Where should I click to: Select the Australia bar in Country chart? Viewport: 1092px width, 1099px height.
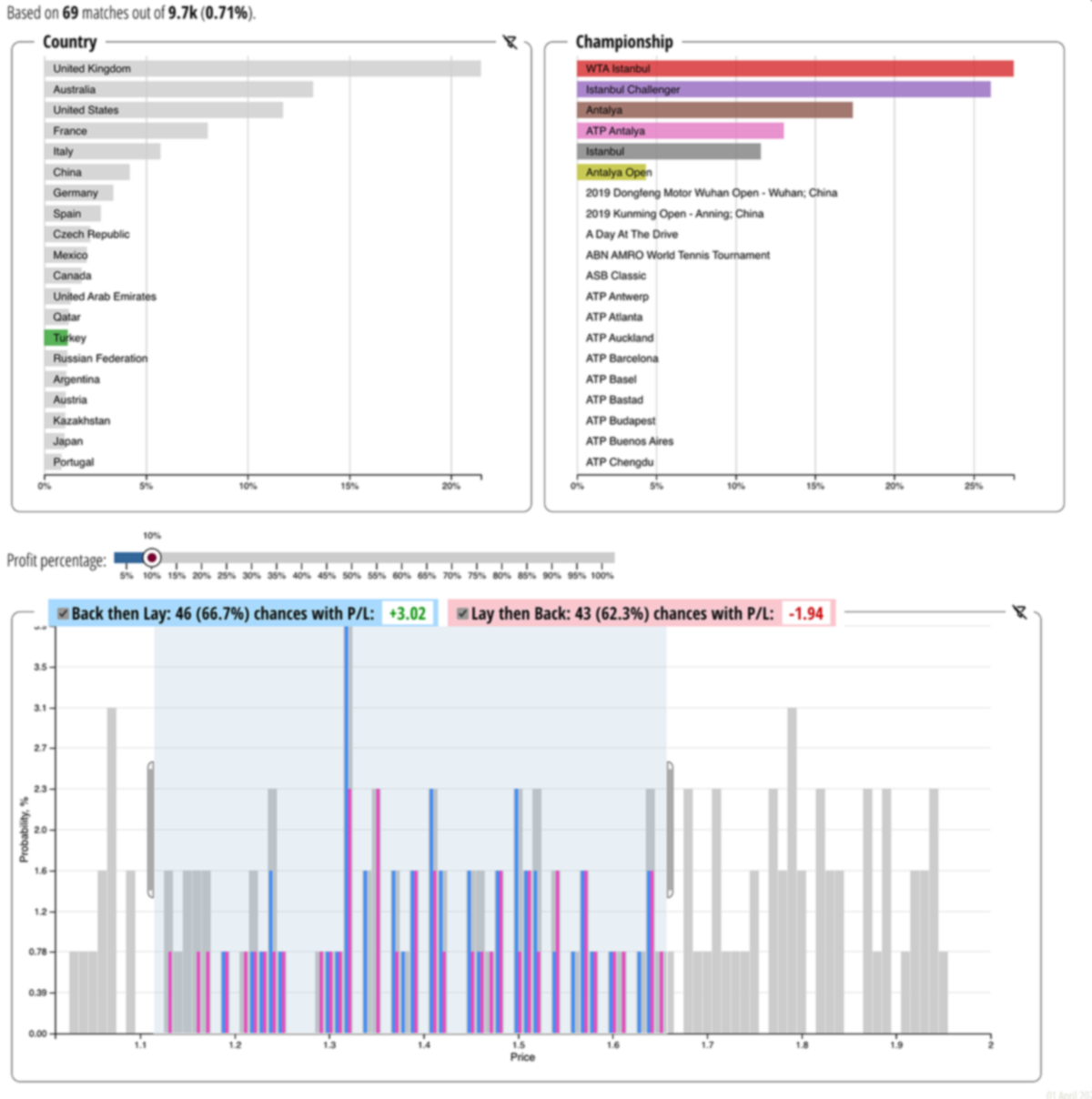pos(179,89)
